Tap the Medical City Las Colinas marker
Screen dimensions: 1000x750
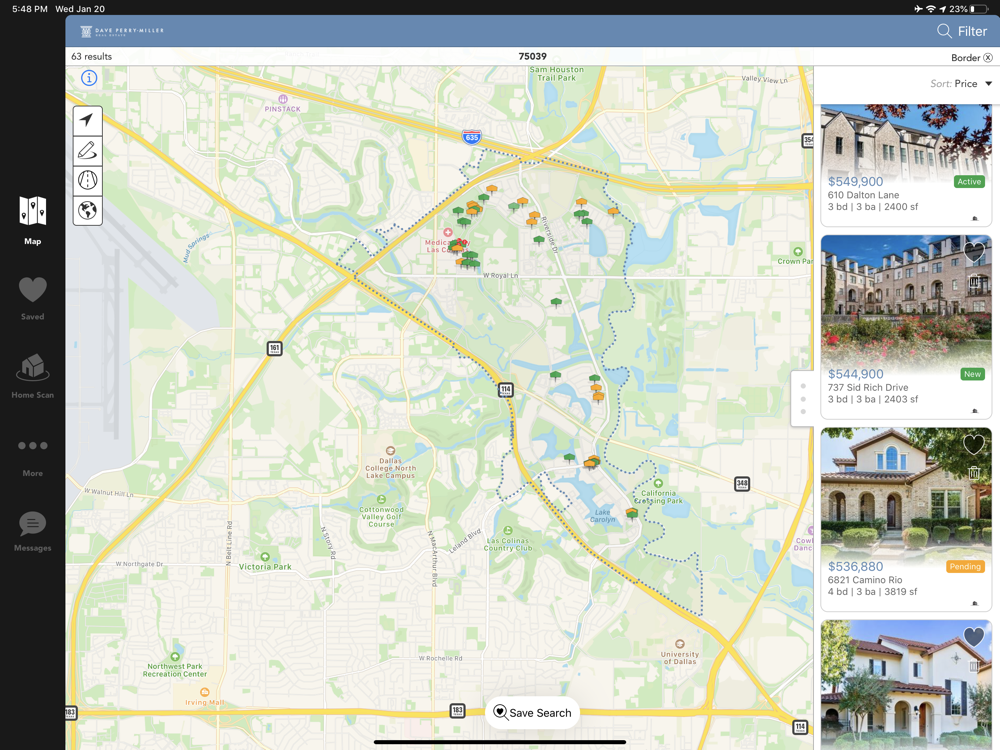448,233
